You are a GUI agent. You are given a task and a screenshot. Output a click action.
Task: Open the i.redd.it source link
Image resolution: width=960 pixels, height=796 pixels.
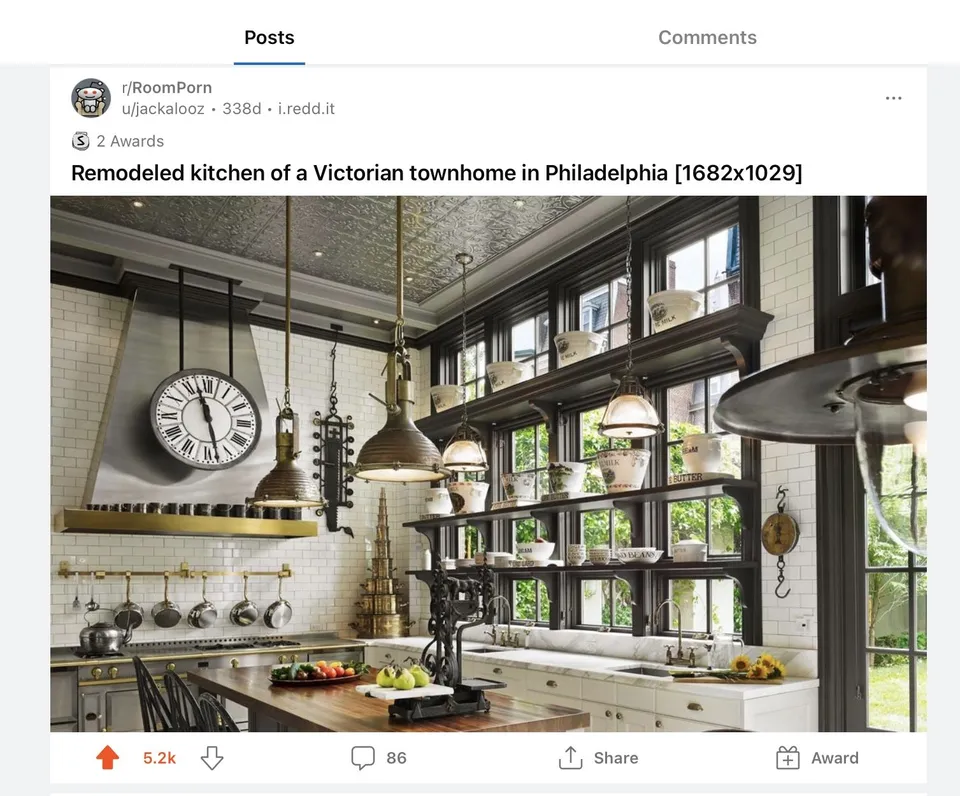pos(306,108)
